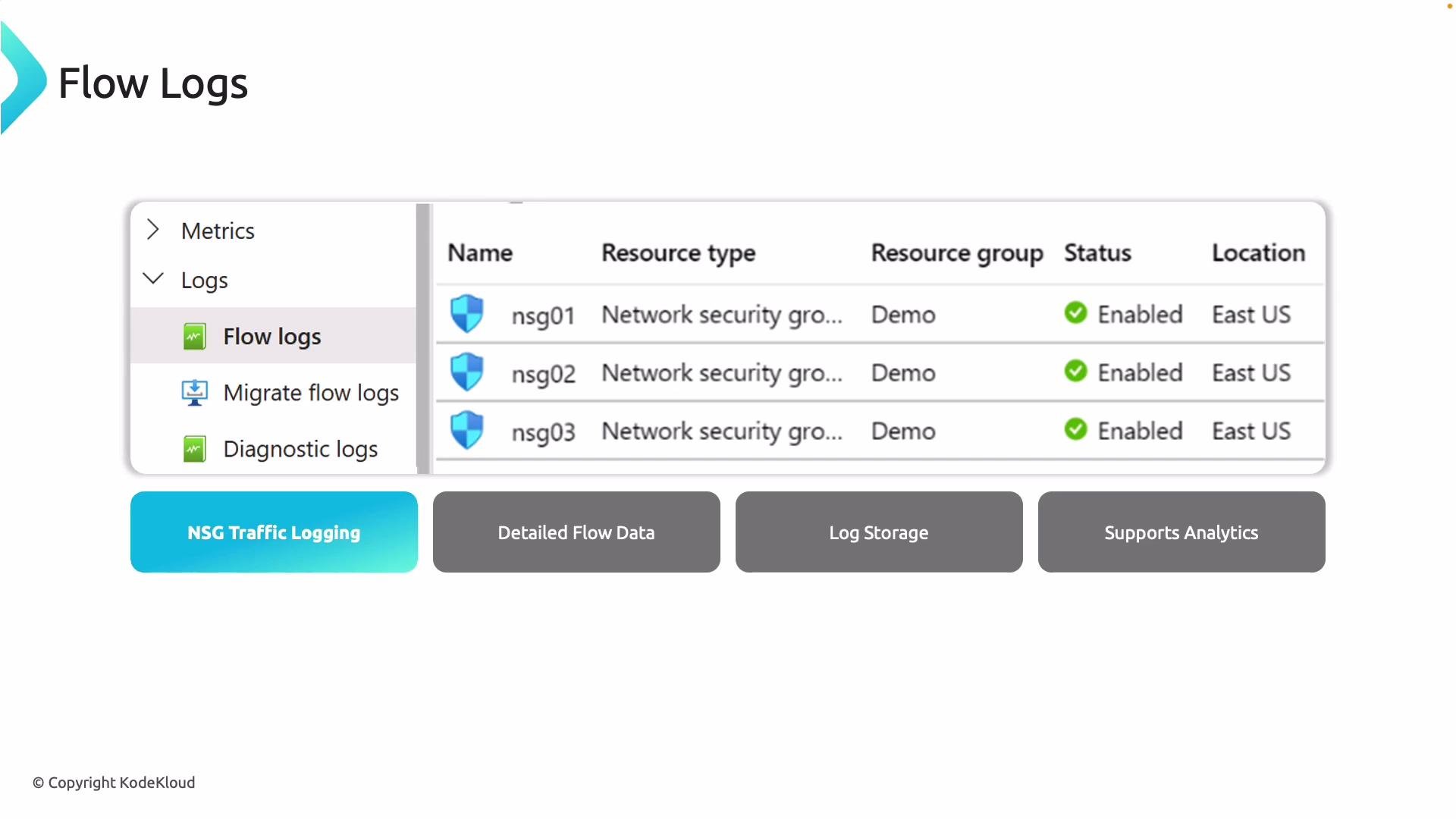Click the shield icon beside nsg03

coord(467,431)
